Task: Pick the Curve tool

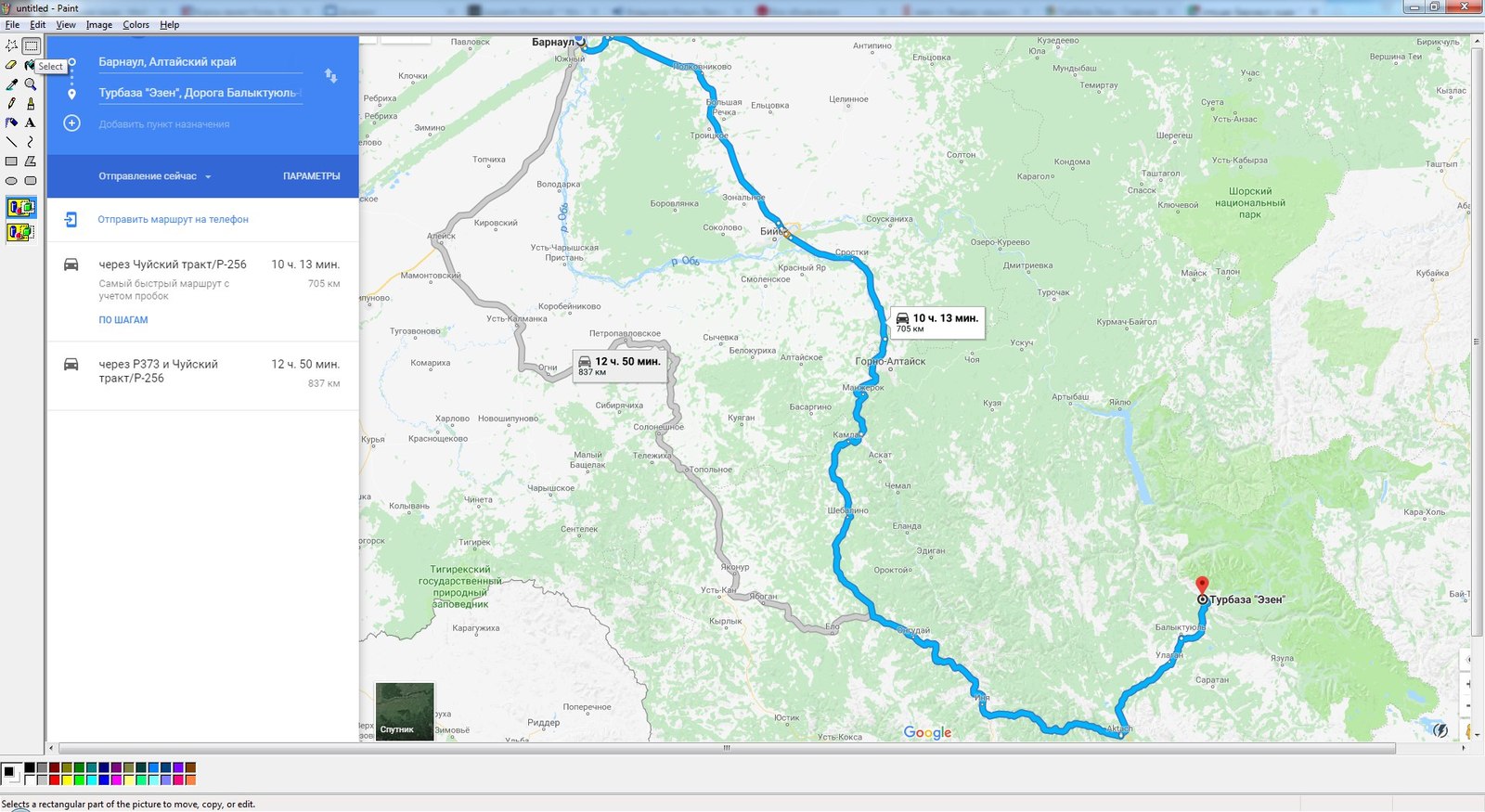Action: tap(31, 142)
